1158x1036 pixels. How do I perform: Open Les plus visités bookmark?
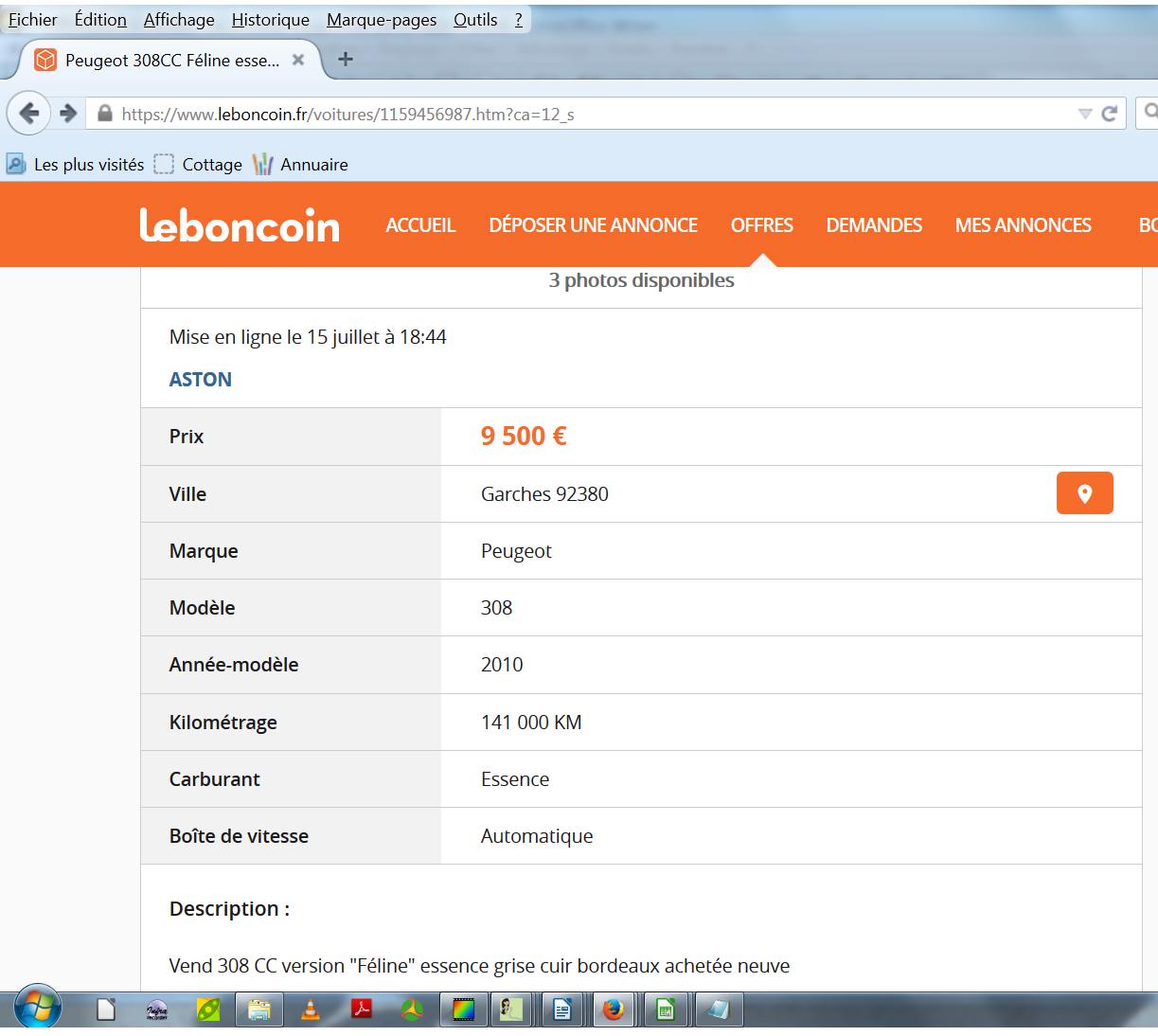(76, 165)
